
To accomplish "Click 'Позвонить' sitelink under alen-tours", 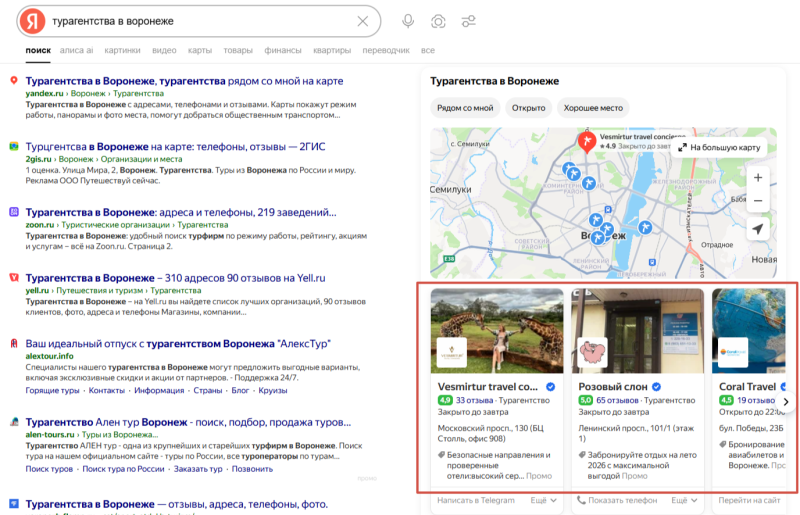I will pyautogui.click(x=252, y=469).
